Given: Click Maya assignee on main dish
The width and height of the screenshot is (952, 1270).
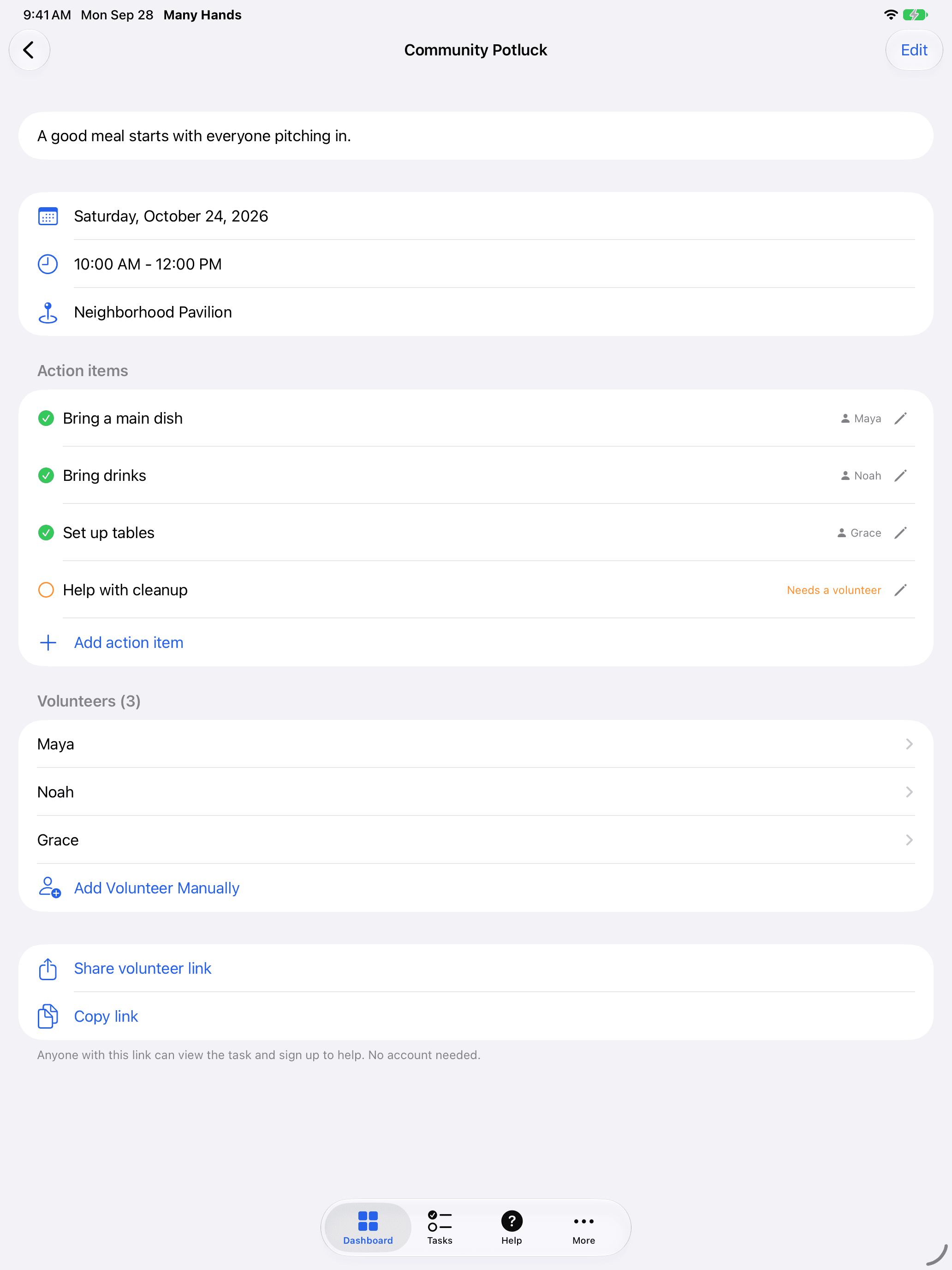Looking at the screenshot, I should [x=861, y=419].
